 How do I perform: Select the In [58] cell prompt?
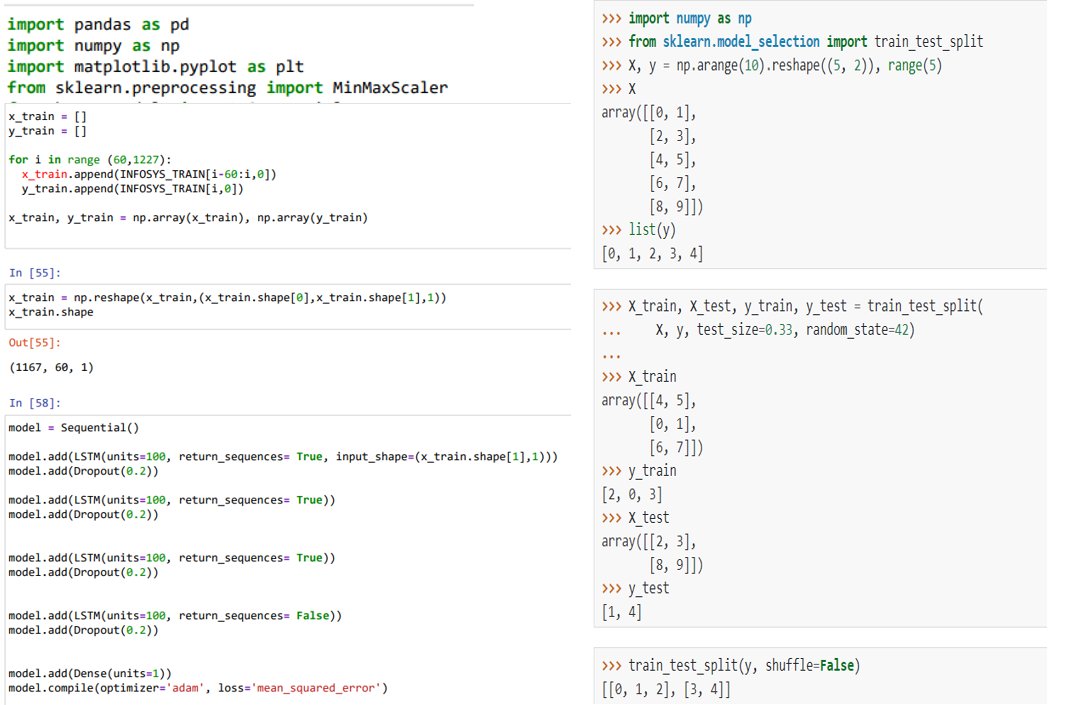(x=35, y=403)
